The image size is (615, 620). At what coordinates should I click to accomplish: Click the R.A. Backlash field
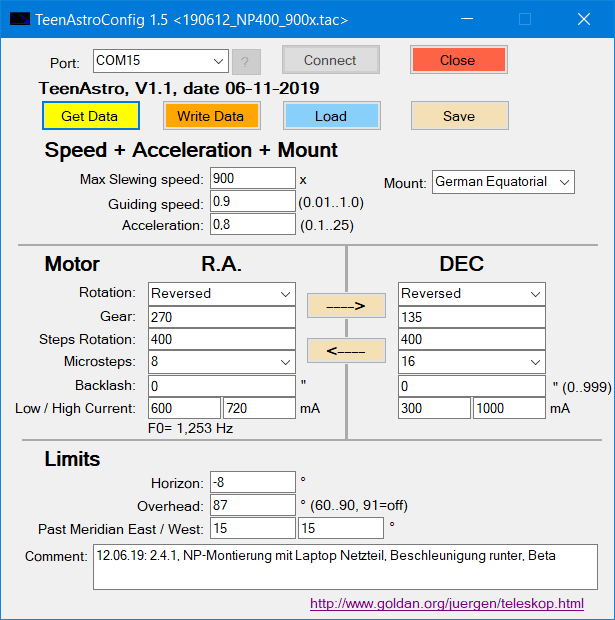222,386
